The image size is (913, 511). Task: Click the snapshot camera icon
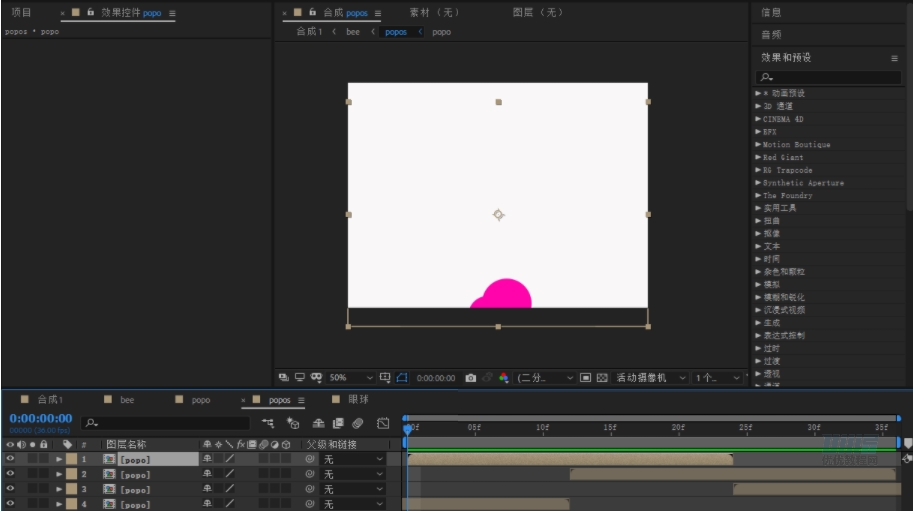(470, 378)
